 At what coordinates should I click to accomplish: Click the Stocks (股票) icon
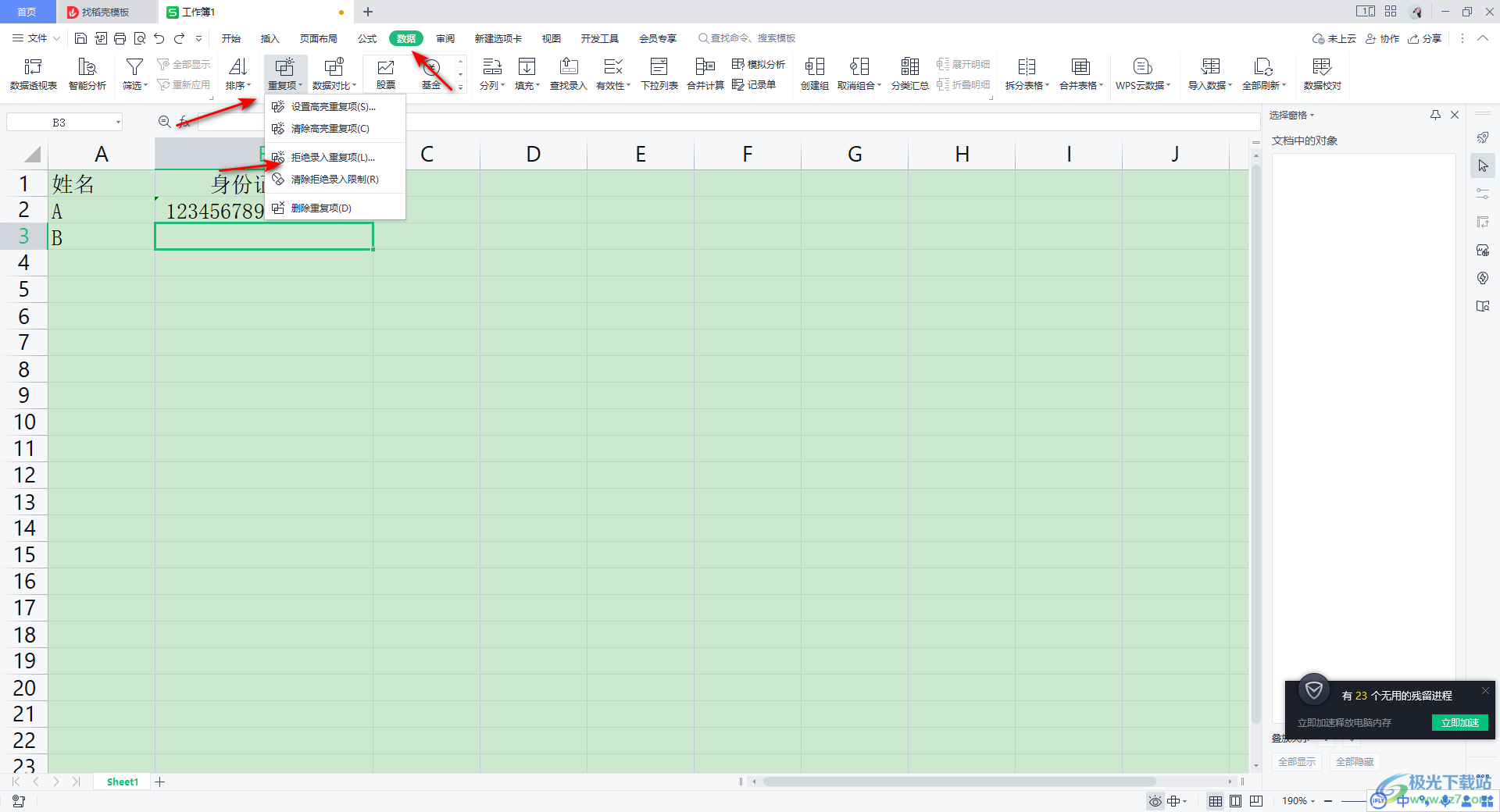tap(386, 67)
